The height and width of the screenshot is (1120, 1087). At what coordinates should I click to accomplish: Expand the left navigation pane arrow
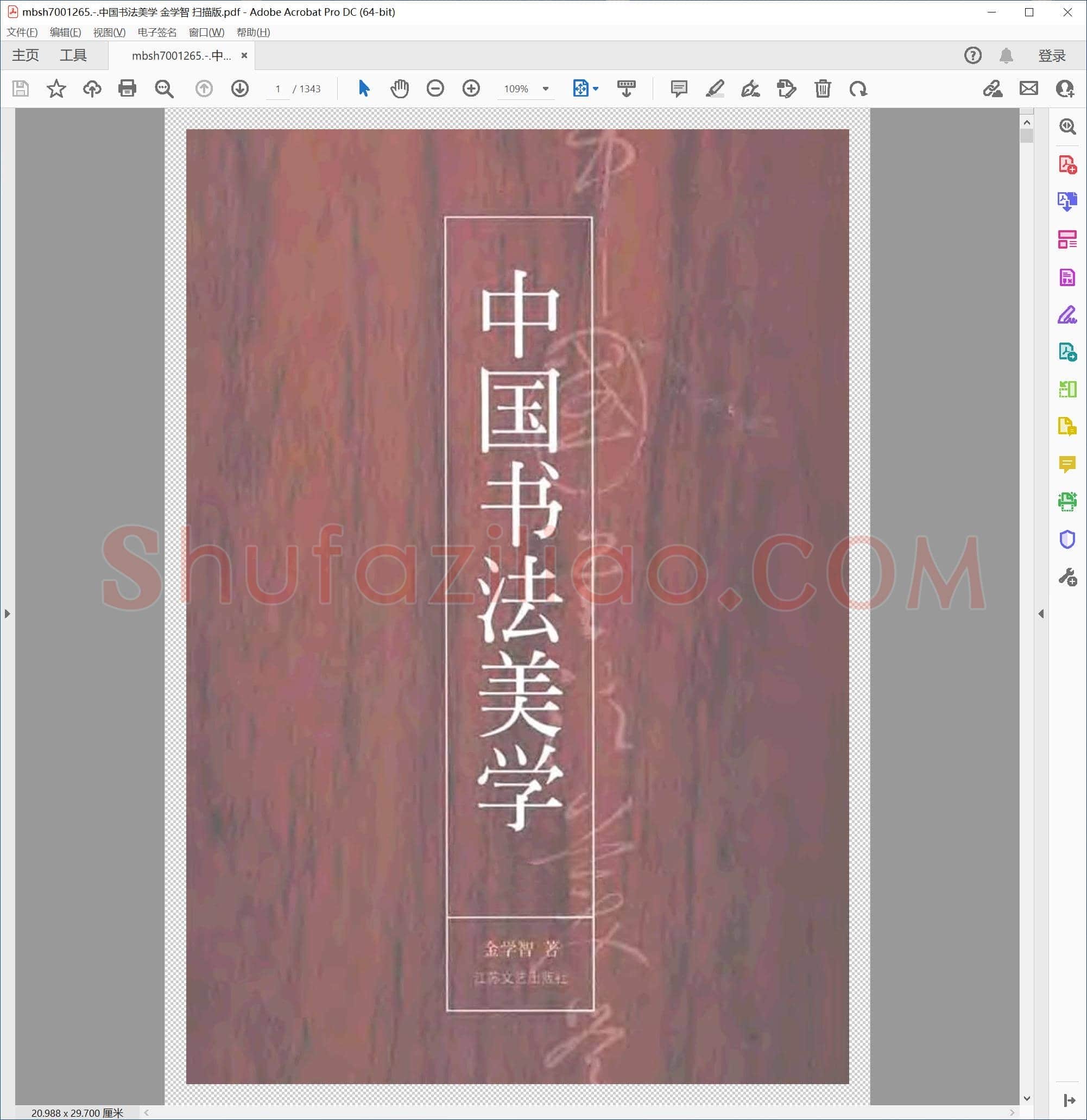(7, 613)
